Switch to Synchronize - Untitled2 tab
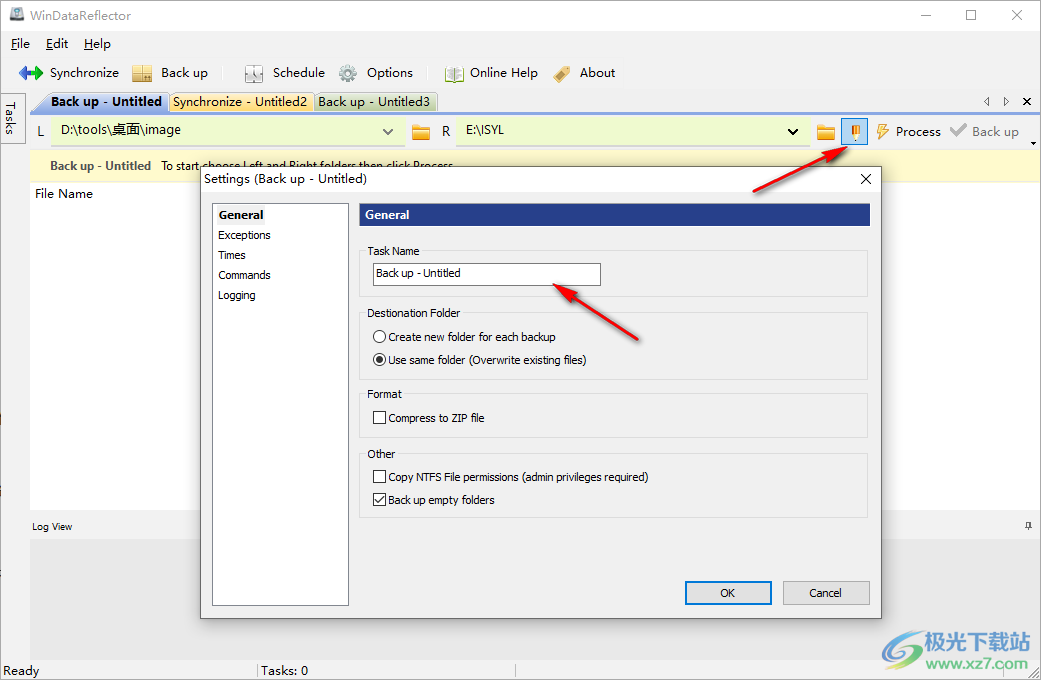This screenshot has height=680, width=1041. click(240, 102)
